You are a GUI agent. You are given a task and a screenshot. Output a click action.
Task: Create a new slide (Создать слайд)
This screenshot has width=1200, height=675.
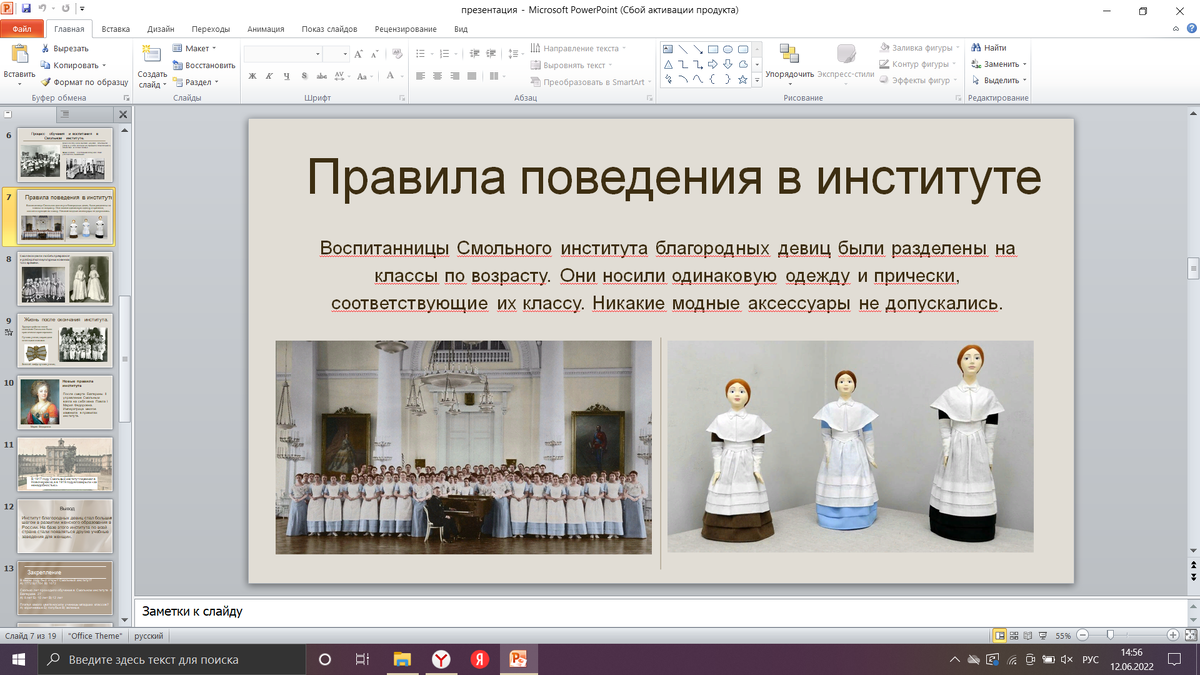pyautogui.click(x=152, y=67)
